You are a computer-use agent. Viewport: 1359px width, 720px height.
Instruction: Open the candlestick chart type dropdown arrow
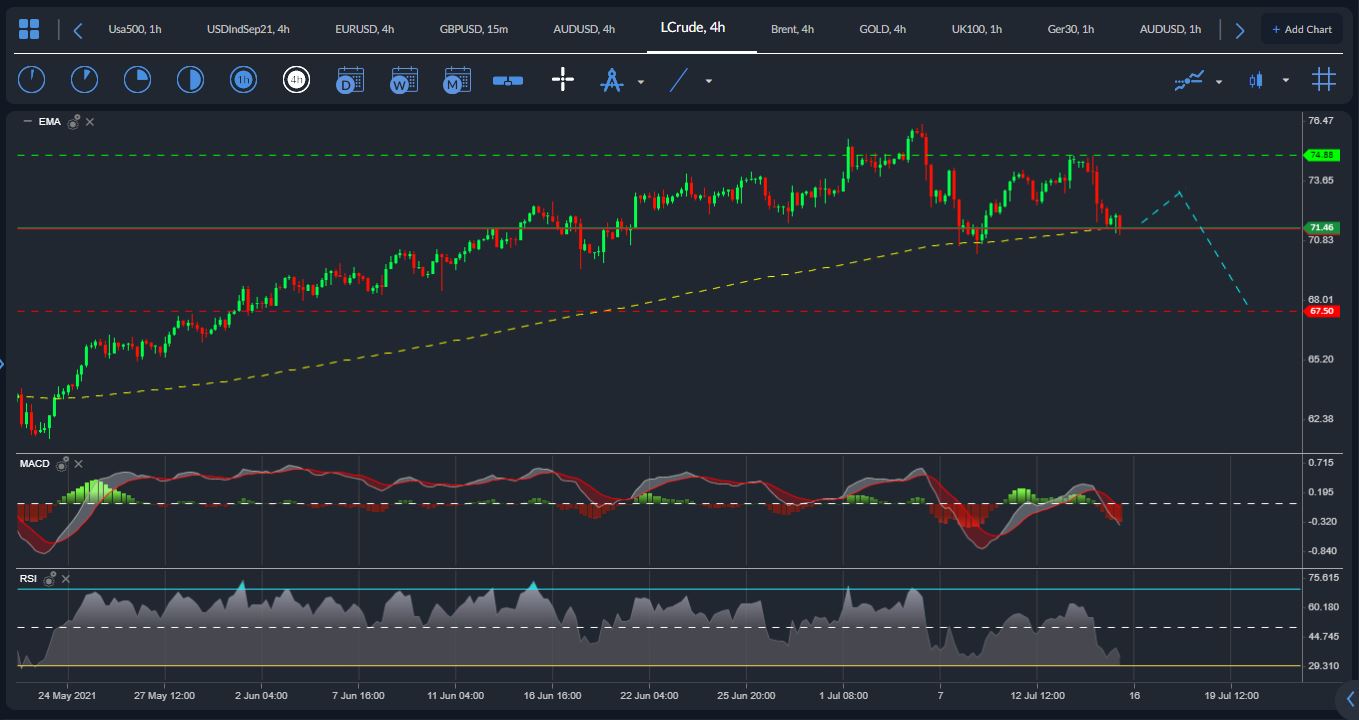[x=1286, y=81]
